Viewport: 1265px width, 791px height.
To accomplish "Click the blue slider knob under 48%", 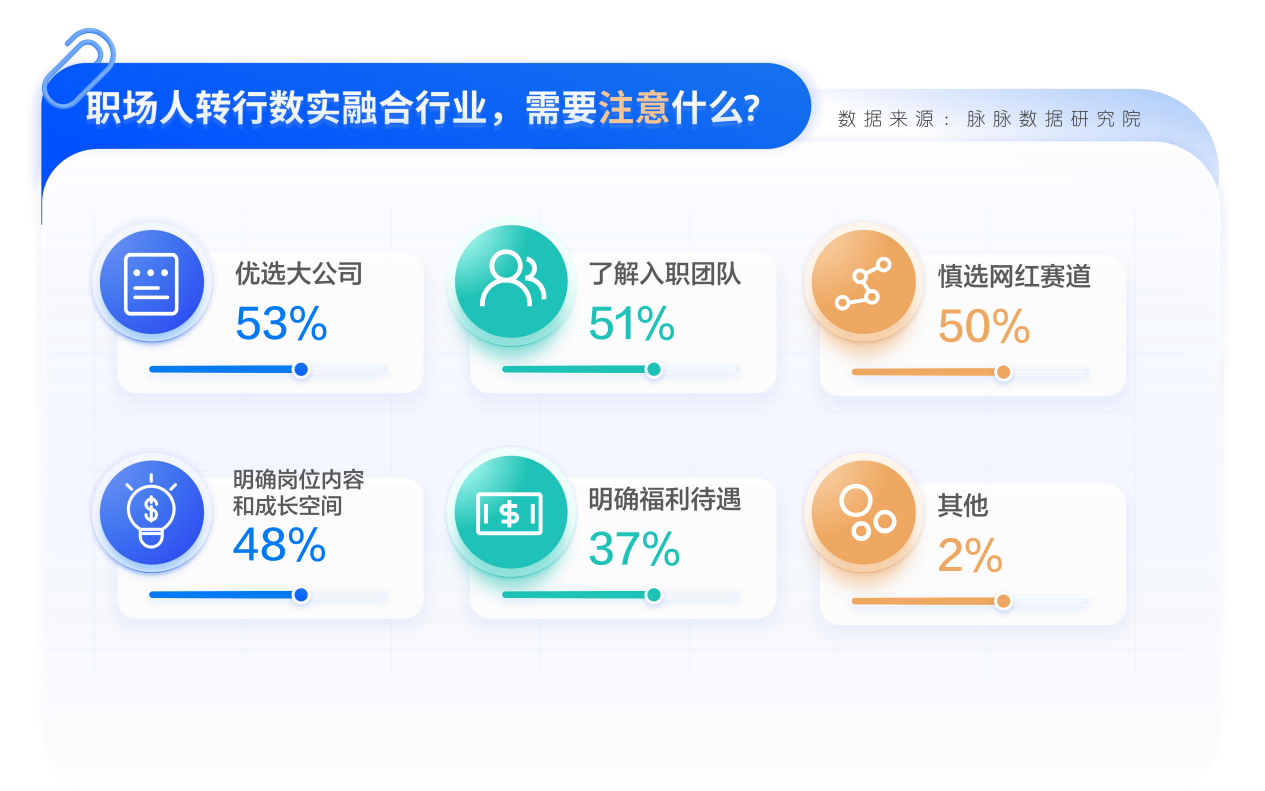I will click(300, 595).
